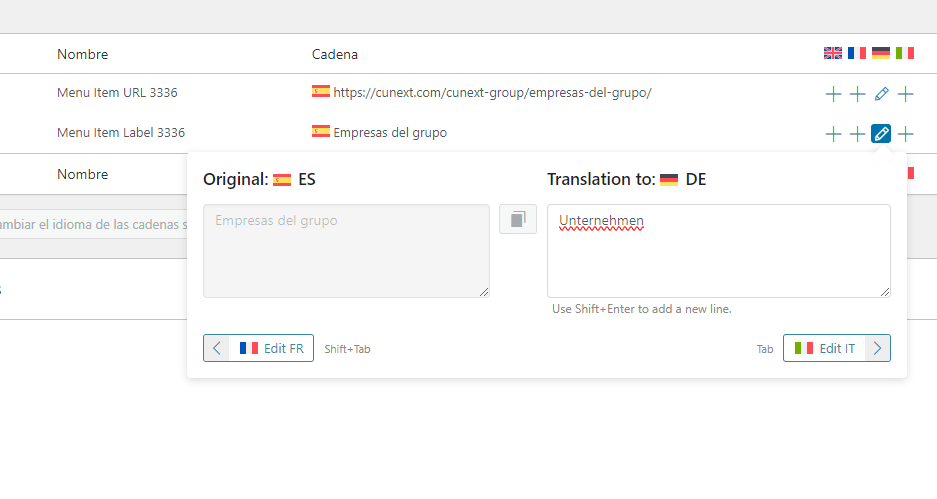Viewport: 937px width, 499px height.
Task: Copy original text to translation field
Action: click(x=518, y=219)
